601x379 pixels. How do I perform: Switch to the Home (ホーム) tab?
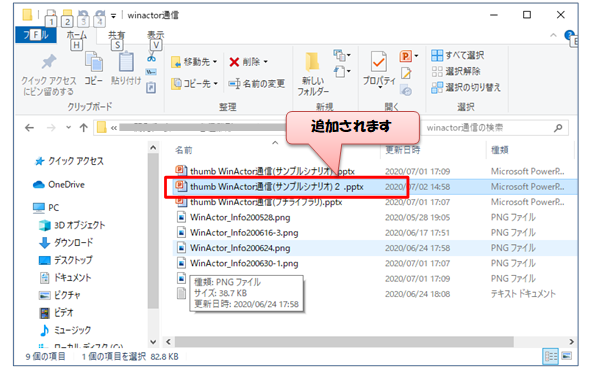click(77, 35)
